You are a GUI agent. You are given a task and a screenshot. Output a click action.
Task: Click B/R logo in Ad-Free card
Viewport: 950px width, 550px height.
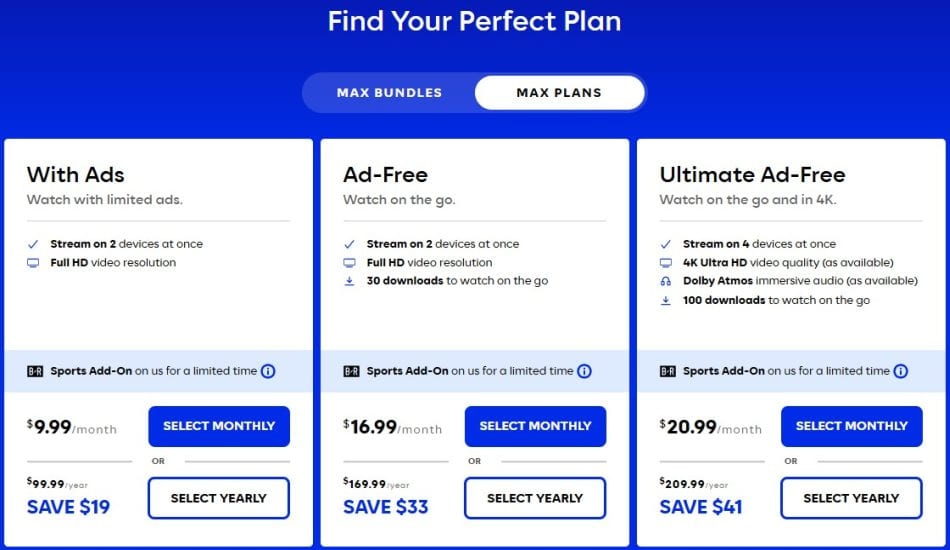pyautogui.click(x=352, y=371)
